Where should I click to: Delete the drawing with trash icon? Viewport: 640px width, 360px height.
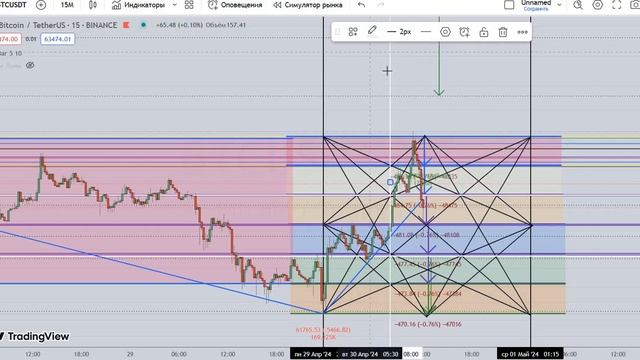coord(503,32)
